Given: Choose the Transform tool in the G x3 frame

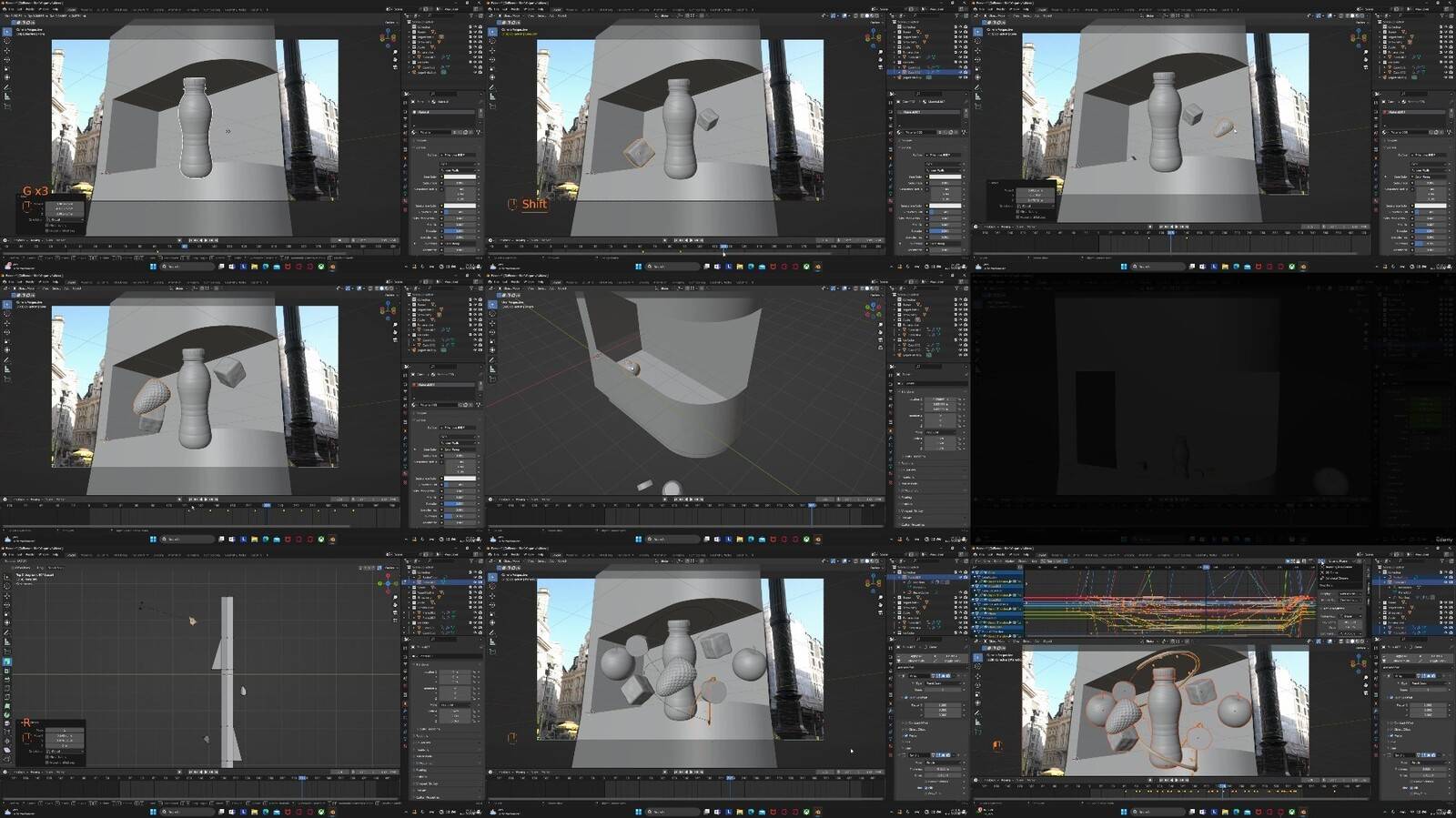Looking at the screenshot, I should point(6,77).
